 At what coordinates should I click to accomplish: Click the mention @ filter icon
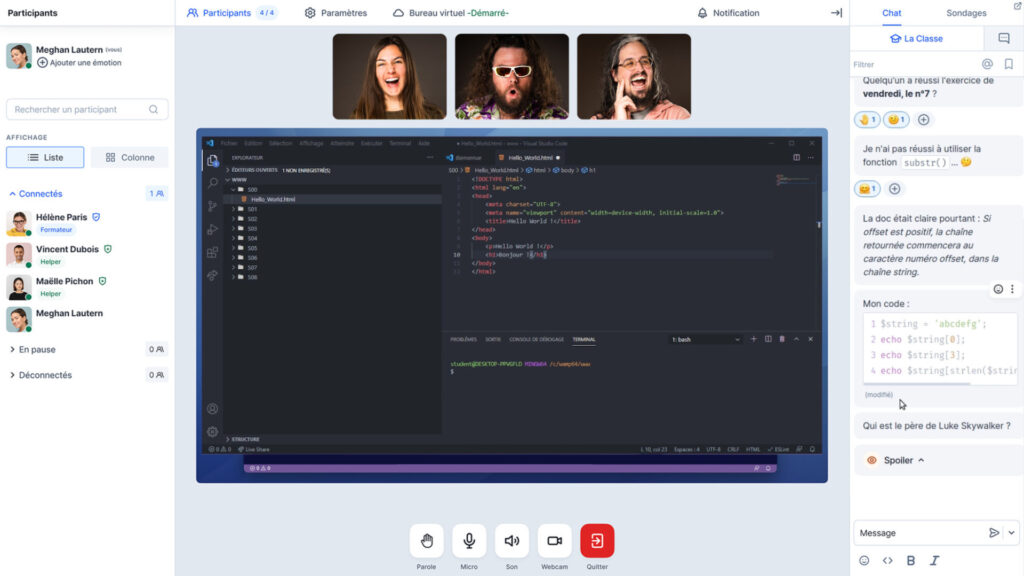click(x=987, y=64)
